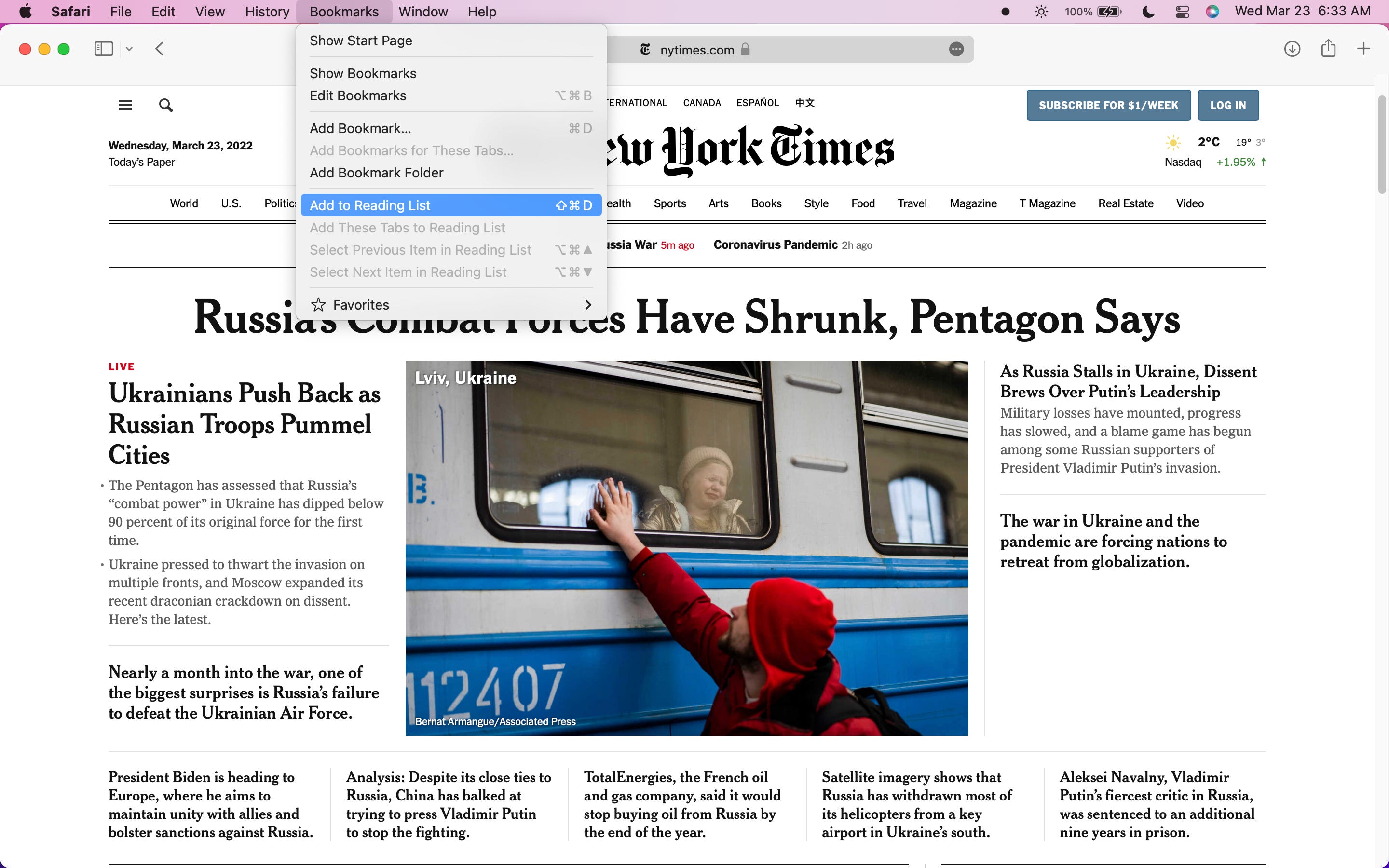Open the date and time in menu bar

click(1302, 12)
